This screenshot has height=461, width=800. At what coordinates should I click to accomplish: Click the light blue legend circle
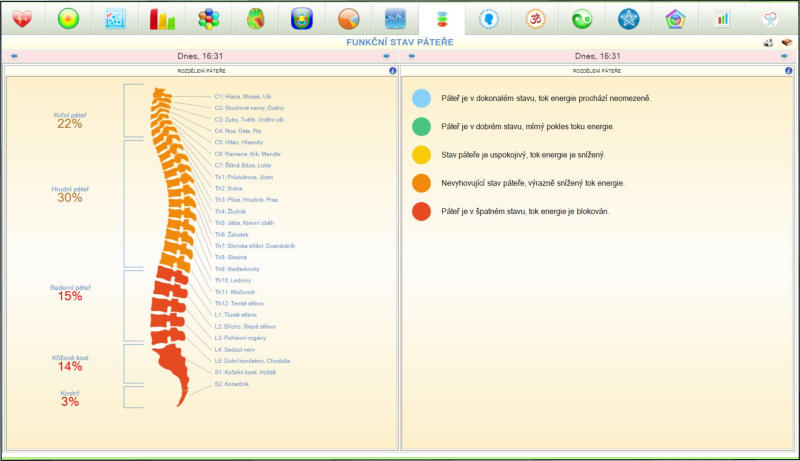[x=421, y=99]
